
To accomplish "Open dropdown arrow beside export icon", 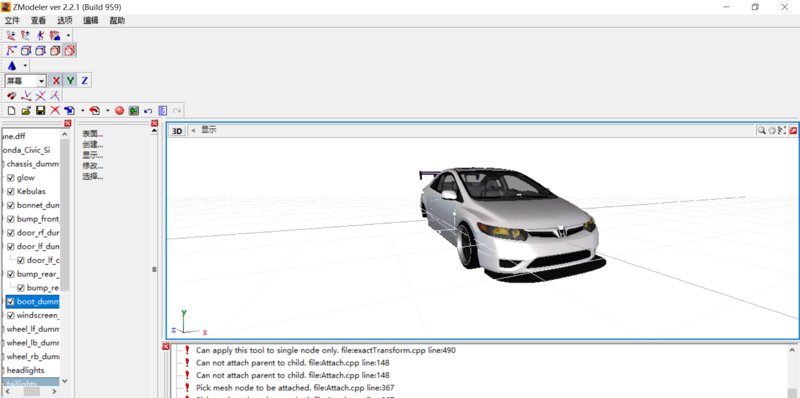I will click(x=107, y=110).
